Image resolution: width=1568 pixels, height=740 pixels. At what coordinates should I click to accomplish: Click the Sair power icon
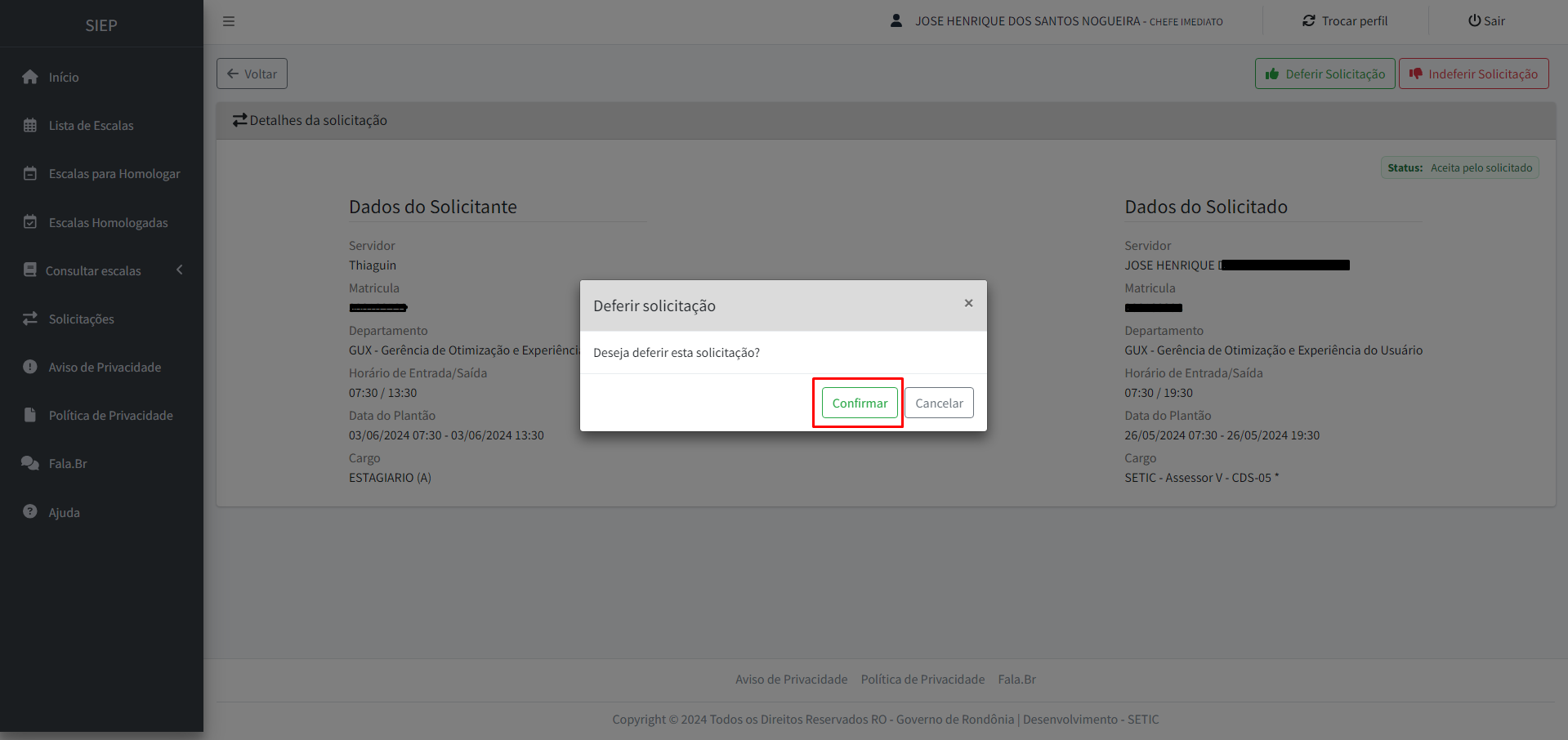tap(1475, 20)
